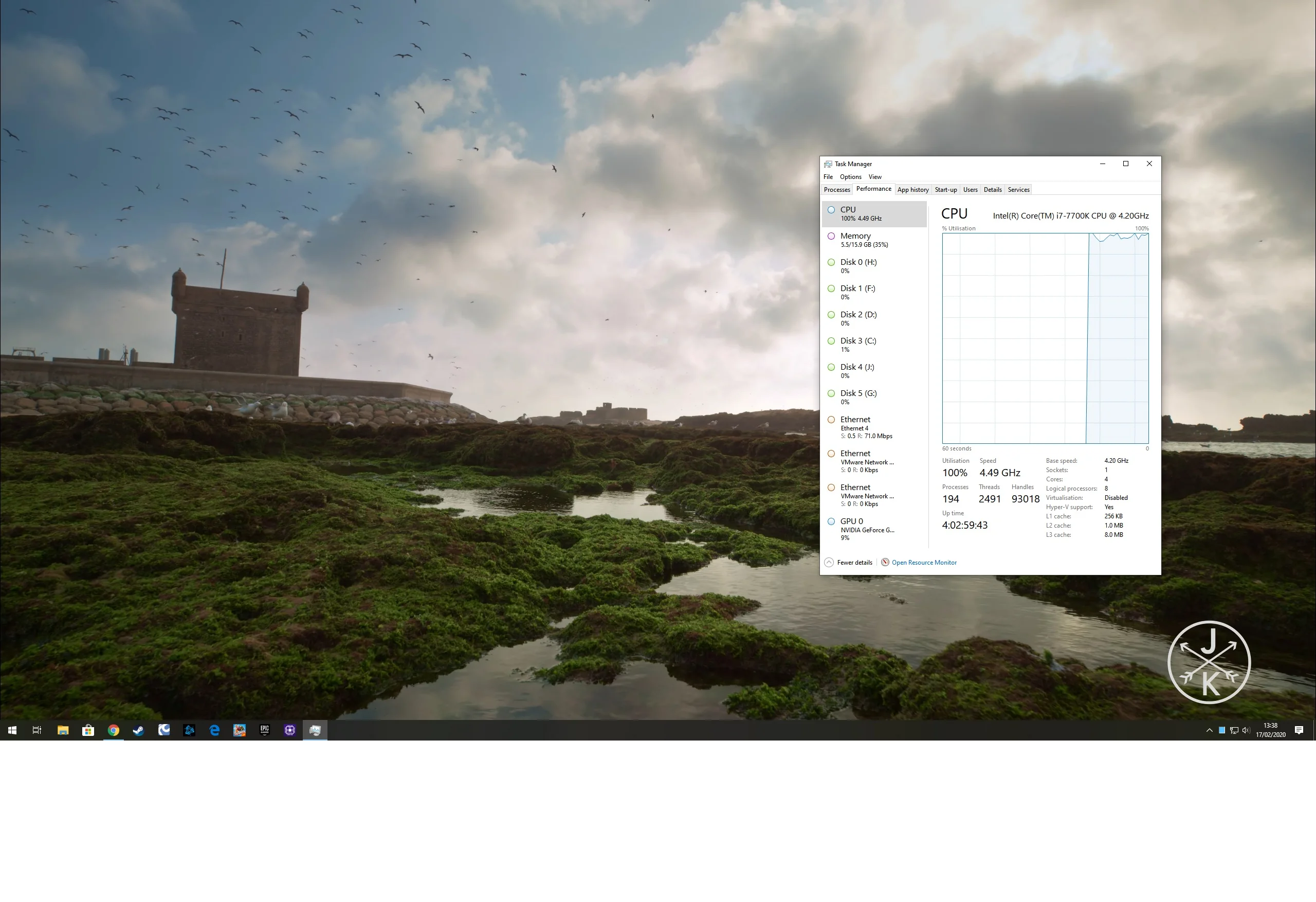Click the CPU utilisation graph
Image resolution: width=1316 pixels, height=902 pixels.
coord(1045,338)
